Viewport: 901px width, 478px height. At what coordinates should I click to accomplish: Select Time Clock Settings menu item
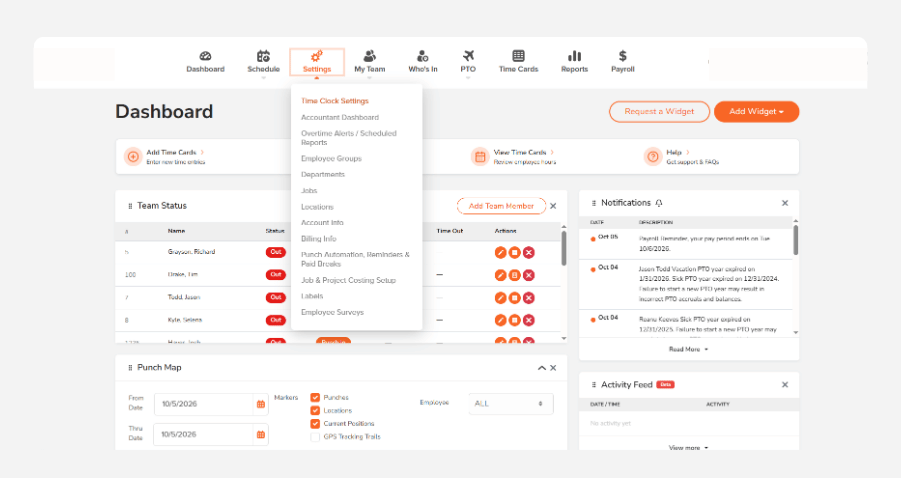point(335,101)
